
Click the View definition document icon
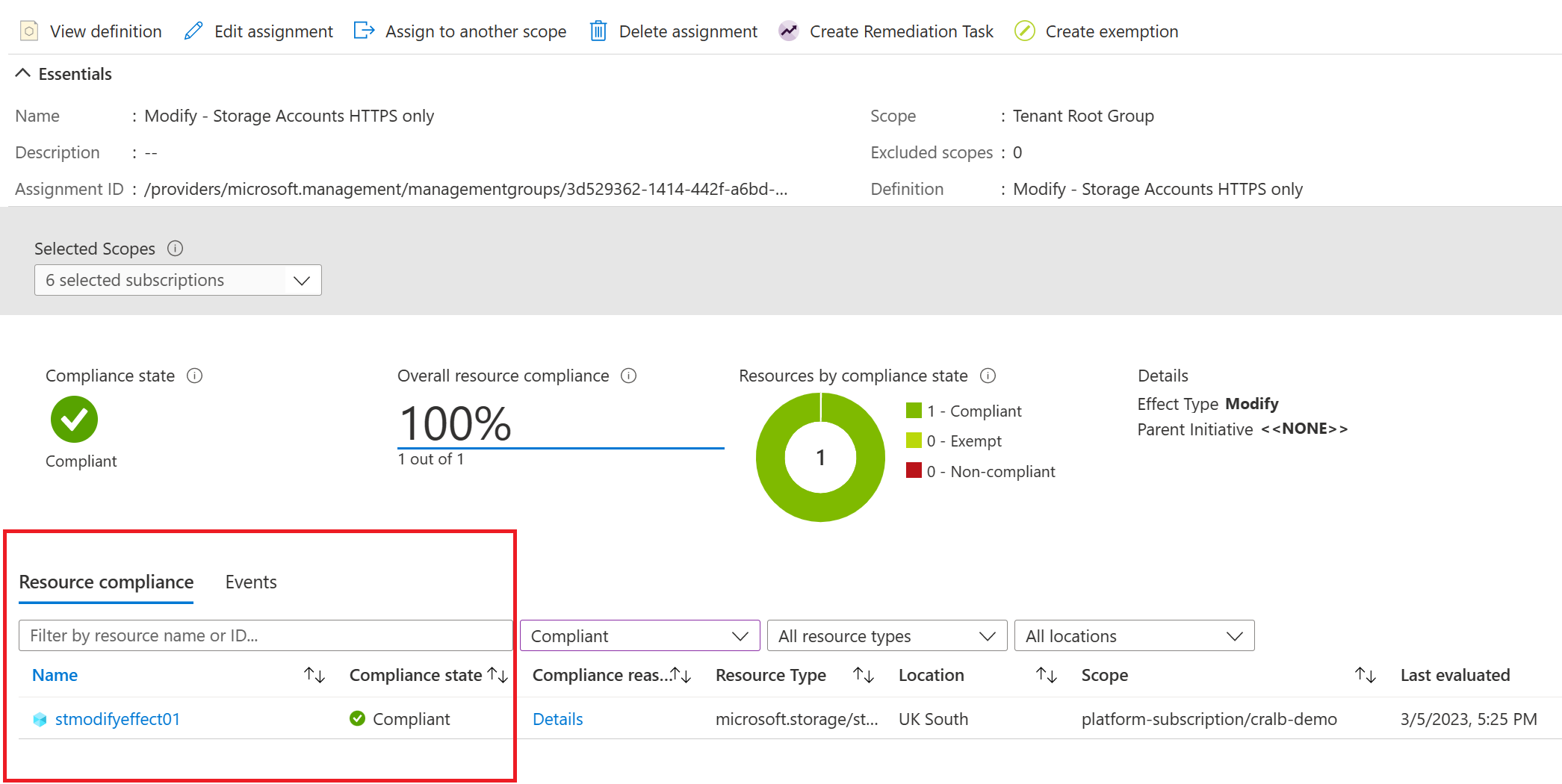29,31
